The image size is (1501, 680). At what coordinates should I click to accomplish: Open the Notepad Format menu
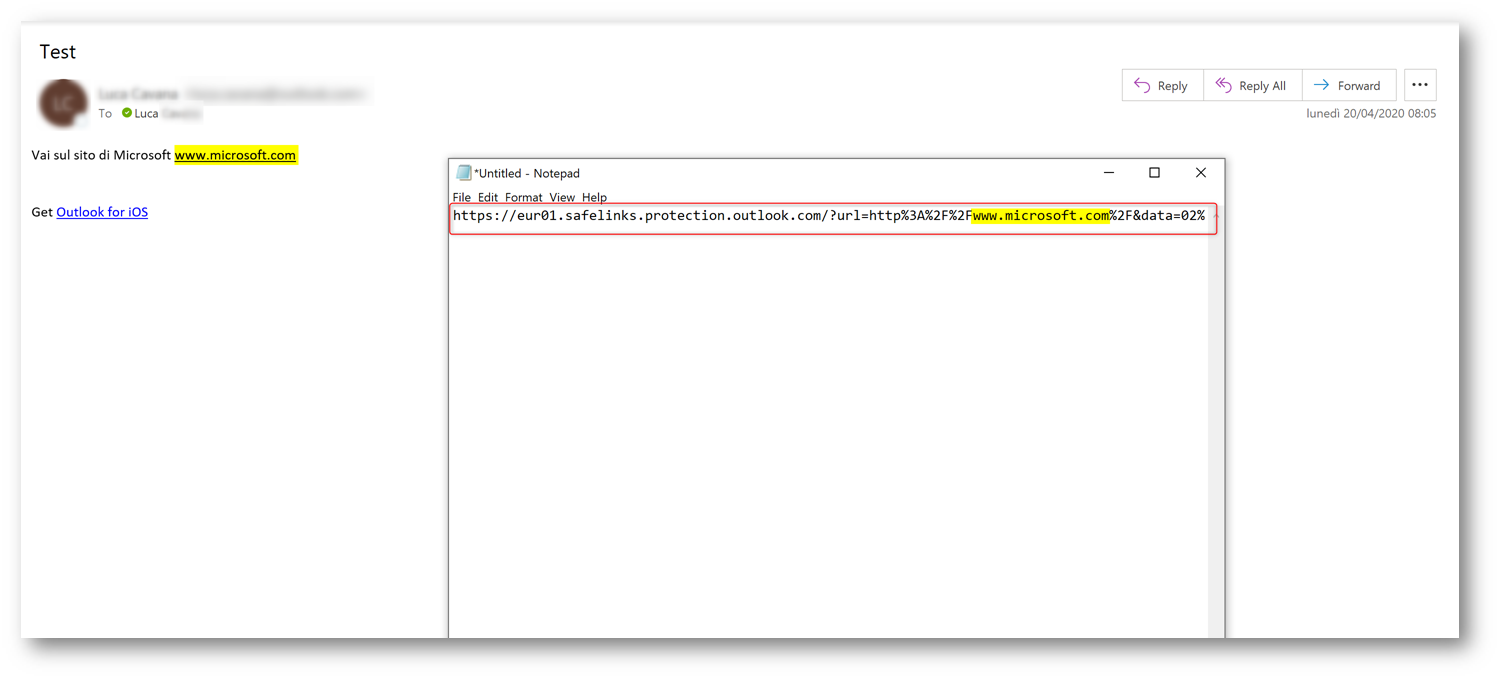(x=524, y=197)
